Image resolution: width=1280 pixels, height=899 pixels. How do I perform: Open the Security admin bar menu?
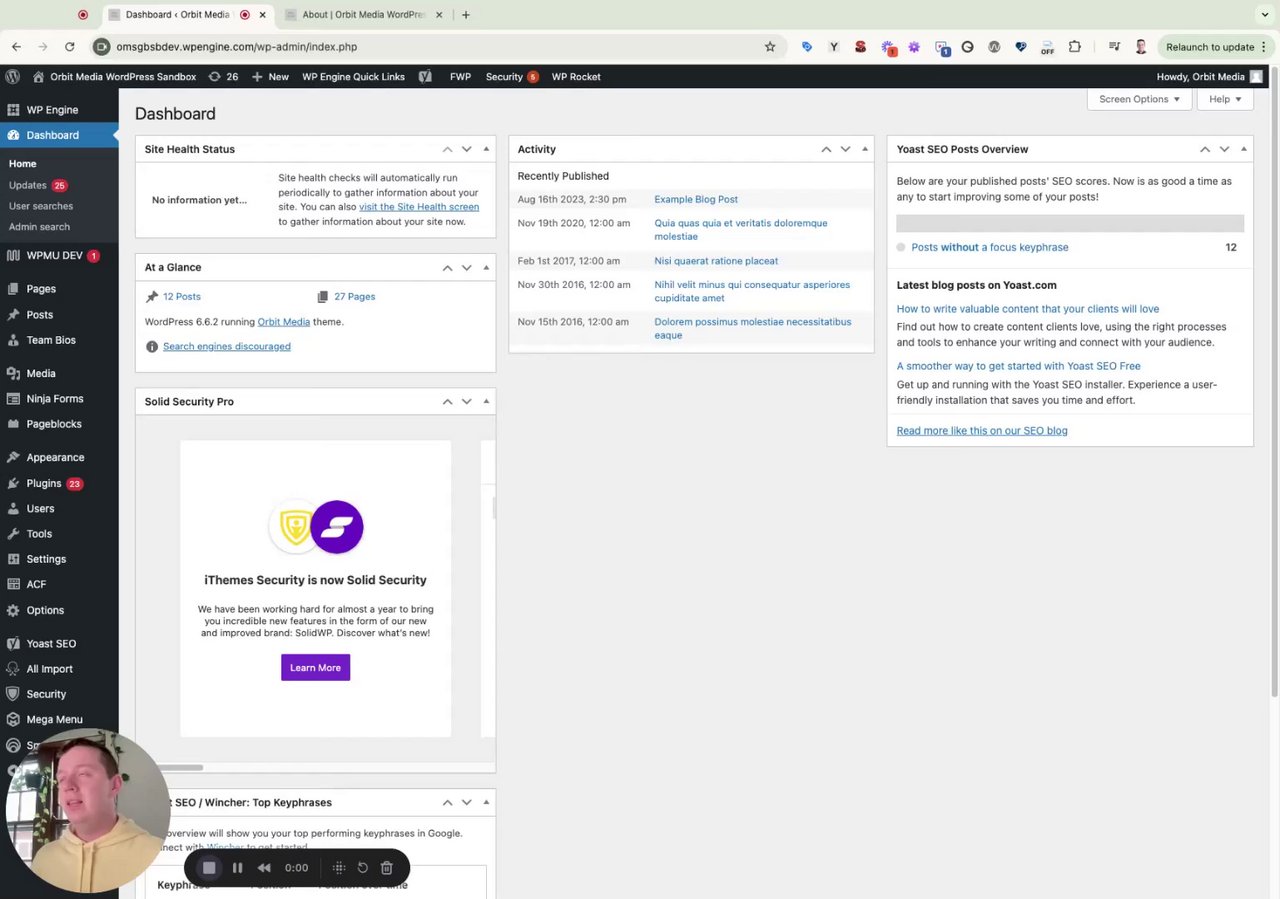click(x=511, y=76)
